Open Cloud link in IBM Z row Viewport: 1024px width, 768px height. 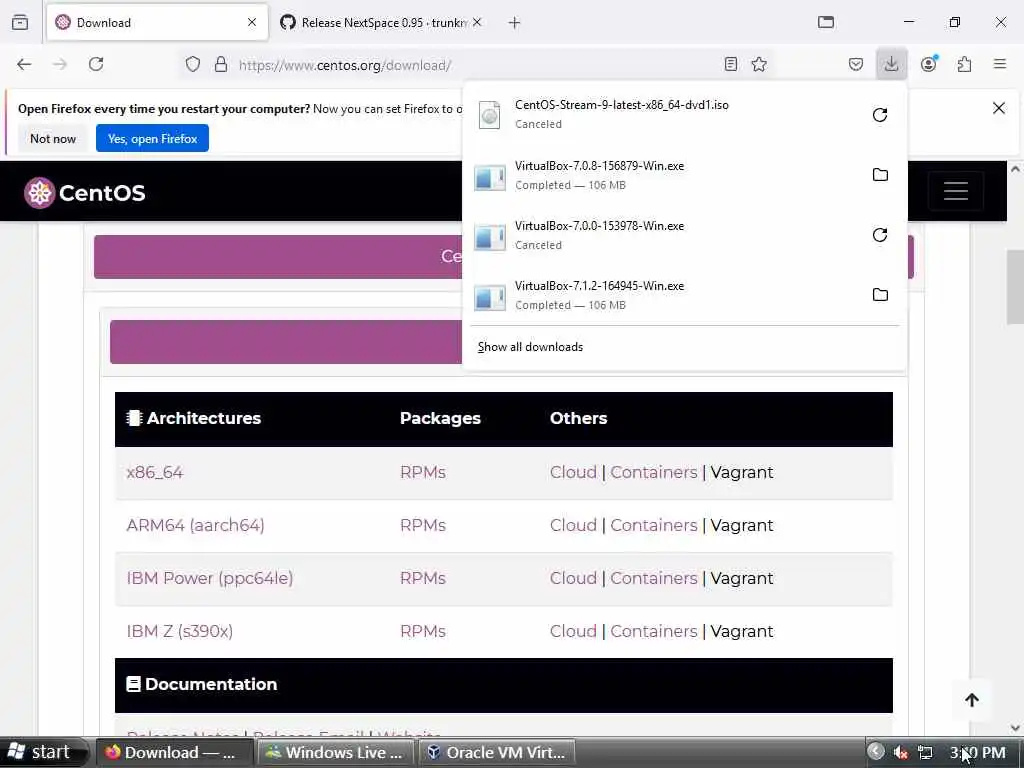point(573,631)
